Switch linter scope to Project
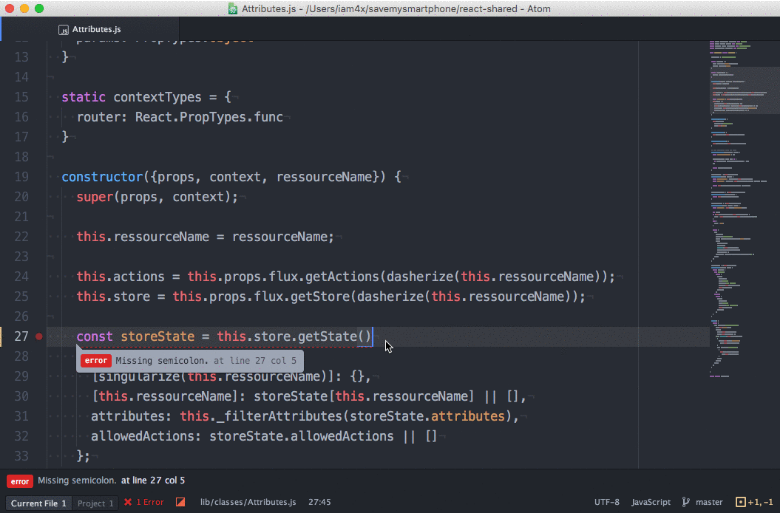 [x=95, y=503]
